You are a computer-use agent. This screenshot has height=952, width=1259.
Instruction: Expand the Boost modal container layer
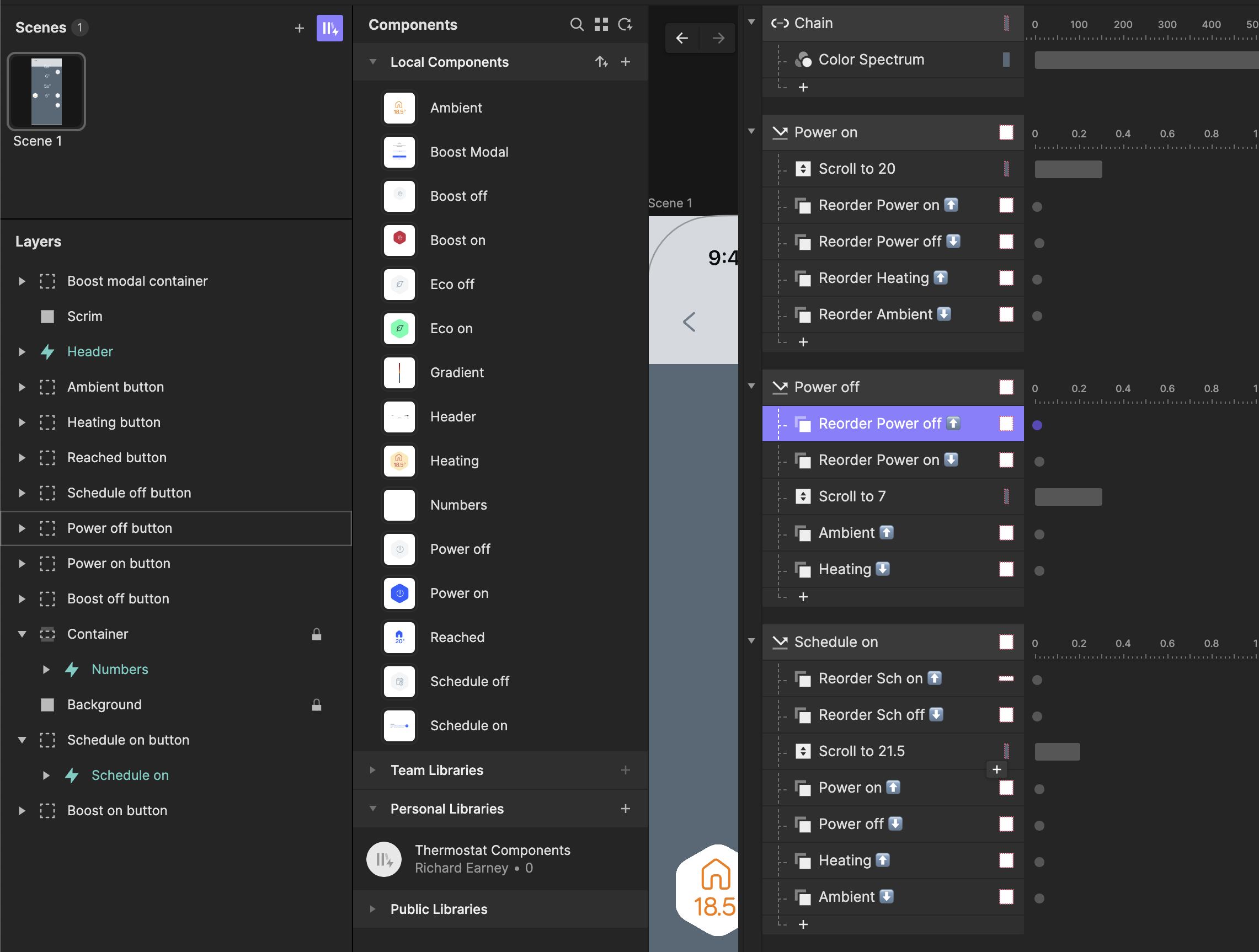22,281
